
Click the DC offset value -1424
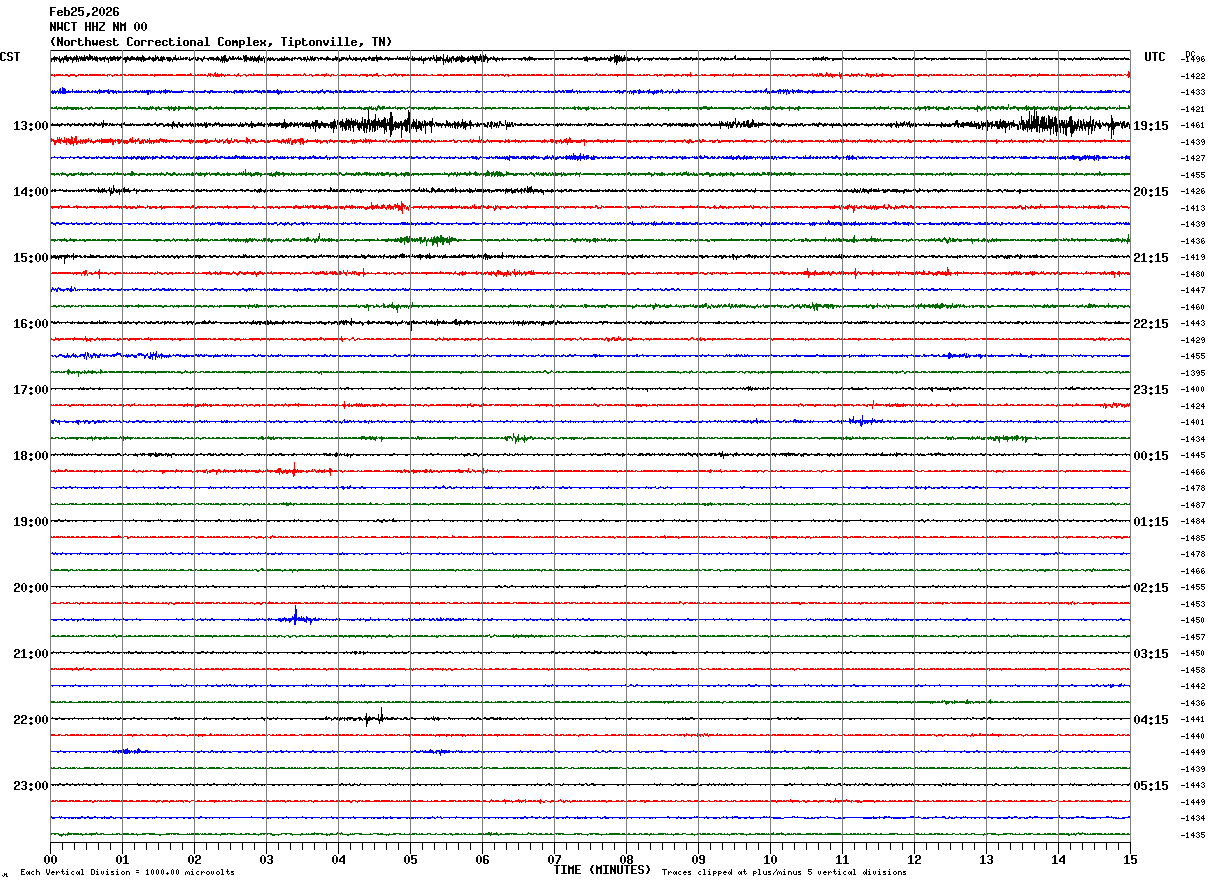click(x=1192, y=406)
